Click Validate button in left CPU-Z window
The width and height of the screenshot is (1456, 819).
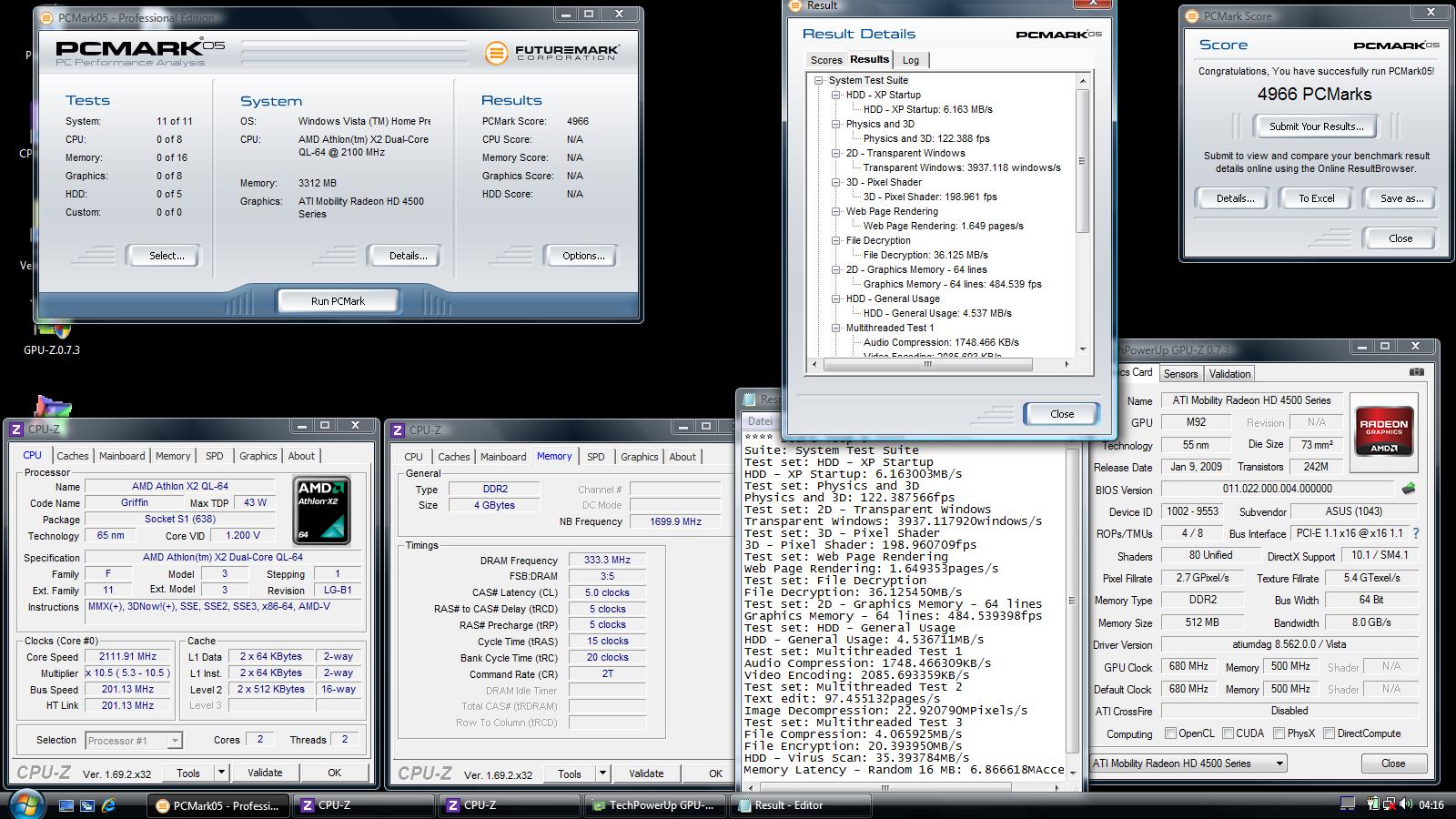265,773
